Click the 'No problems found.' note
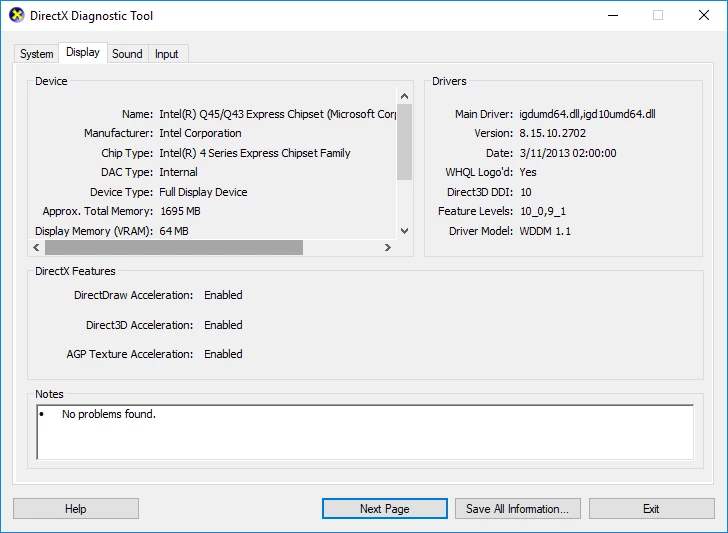Viewport: 728px width, 533px height. pos(109,414)
